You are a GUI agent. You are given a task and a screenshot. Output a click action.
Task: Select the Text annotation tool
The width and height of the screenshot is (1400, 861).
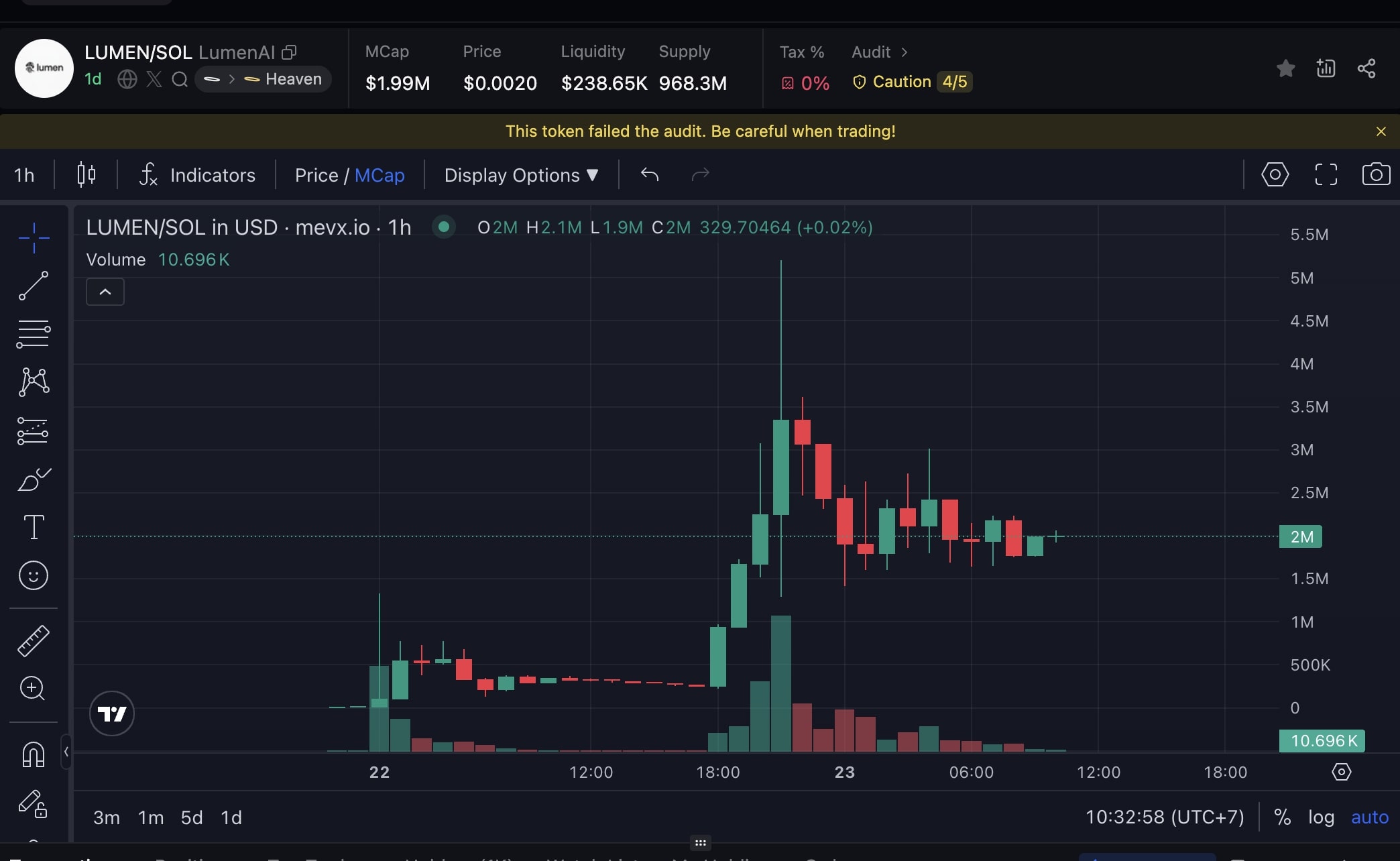(x=34, y=526)
